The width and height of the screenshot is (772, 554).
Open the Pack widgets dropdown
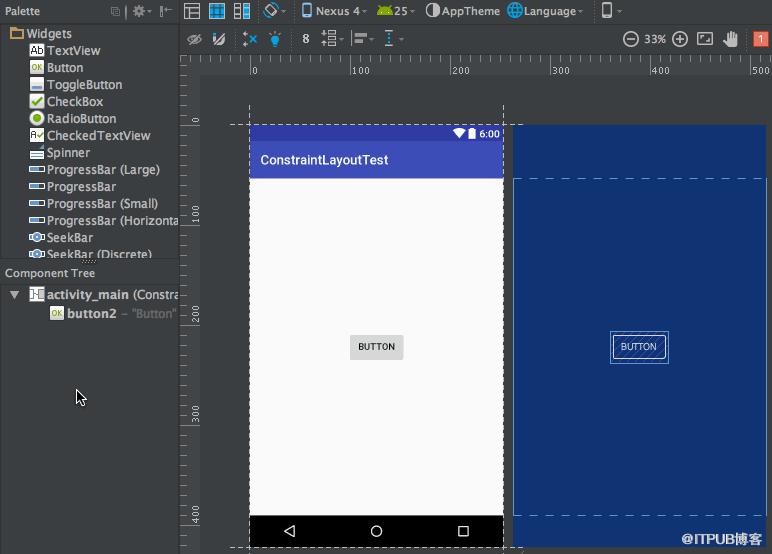pos(332,38)
